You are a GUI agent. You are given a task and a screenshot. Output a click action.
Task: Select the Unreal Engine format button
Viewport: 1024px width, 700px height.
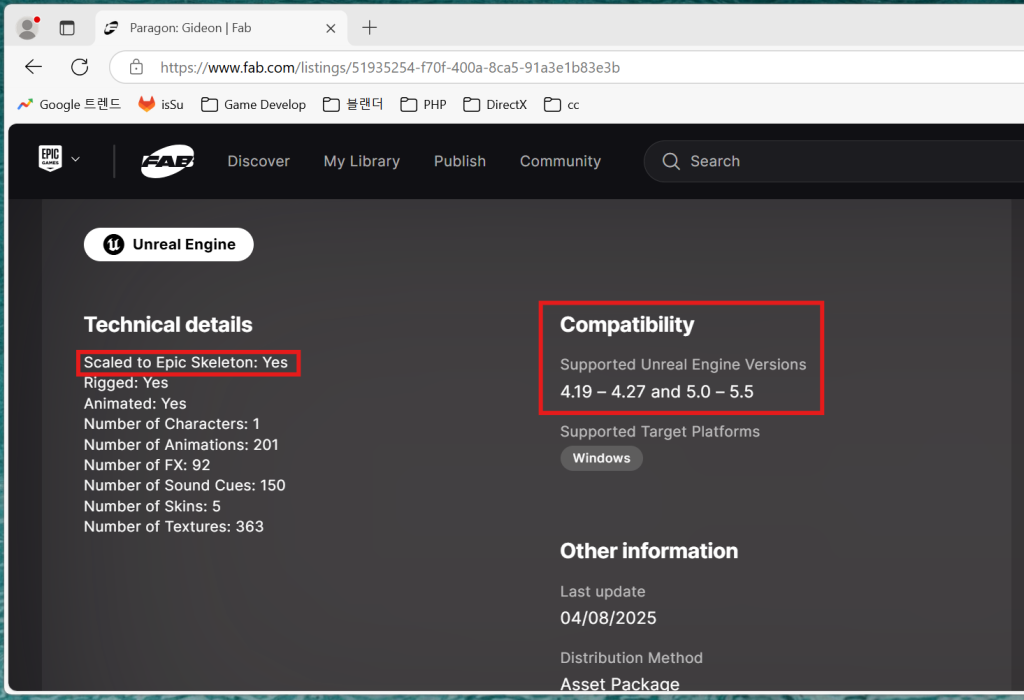(168, 244)
